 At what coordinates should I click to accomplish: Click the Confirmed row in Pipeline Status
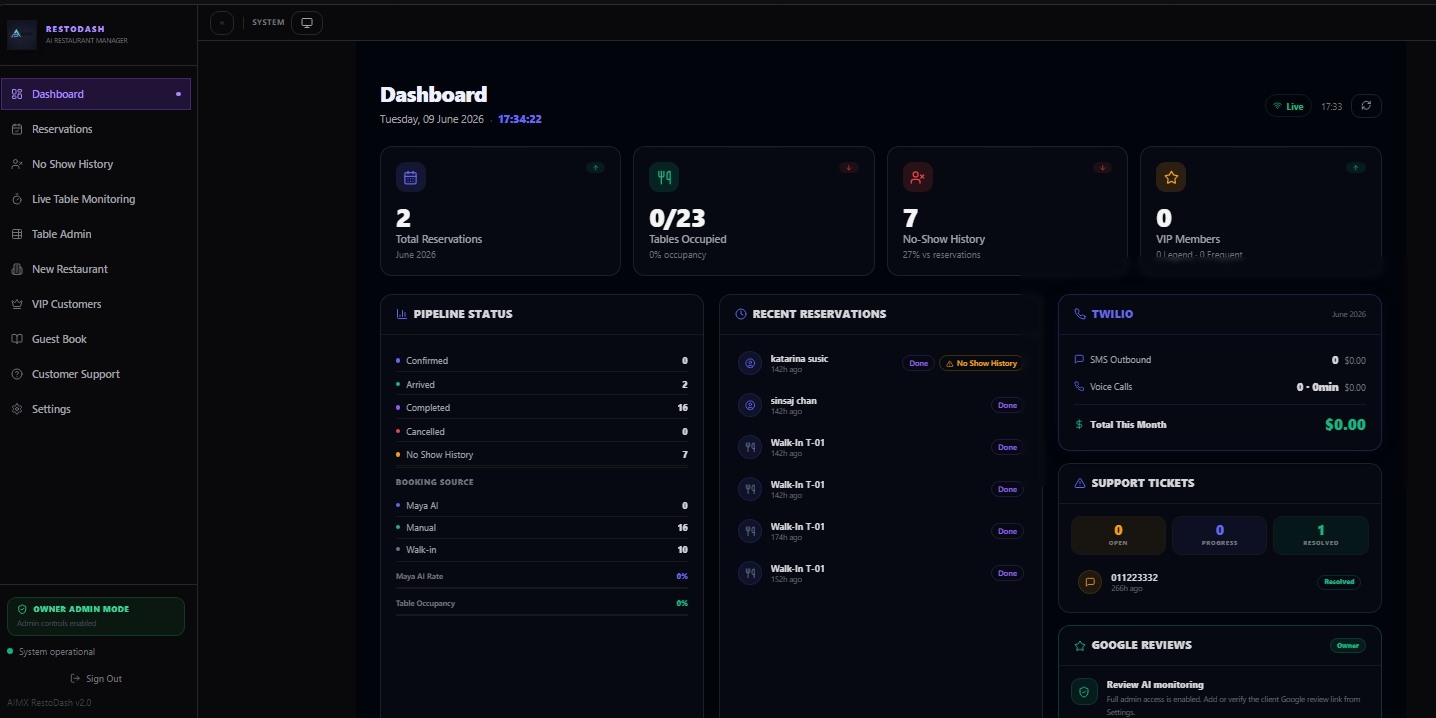(x=542, y=361)
